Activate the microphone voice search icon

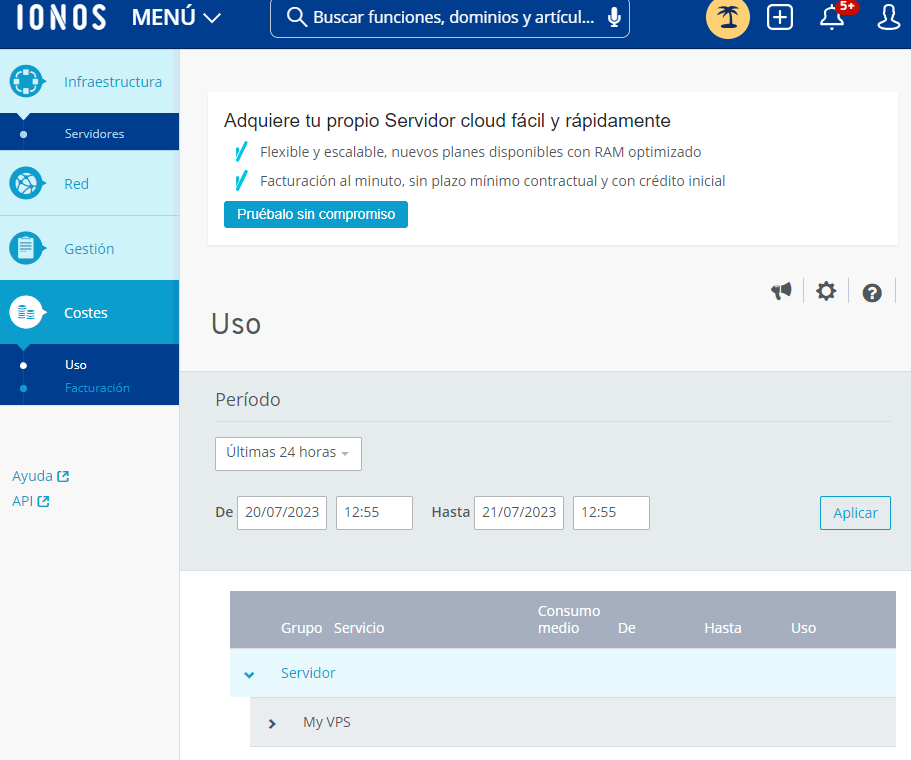pyautogui.click(x=614, y=18)
